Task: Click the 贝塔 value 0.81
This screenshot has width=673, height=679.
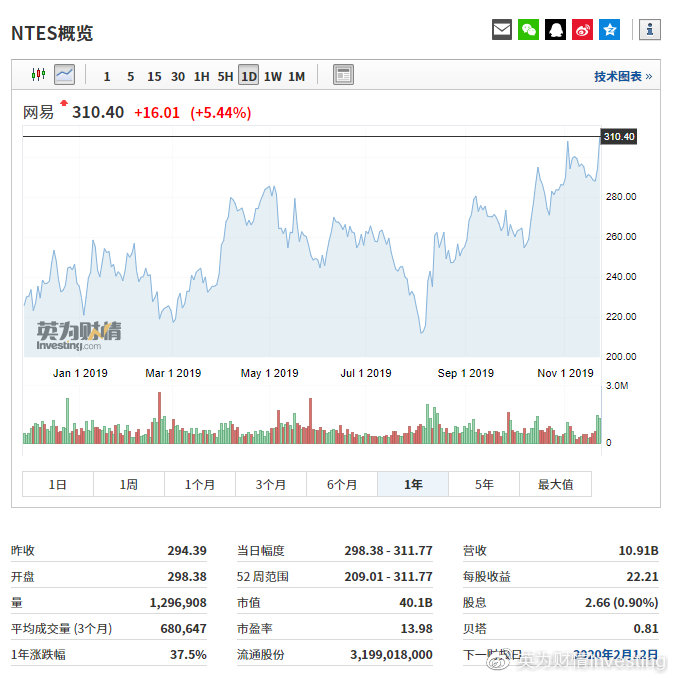Action: (x=646, y=629)
